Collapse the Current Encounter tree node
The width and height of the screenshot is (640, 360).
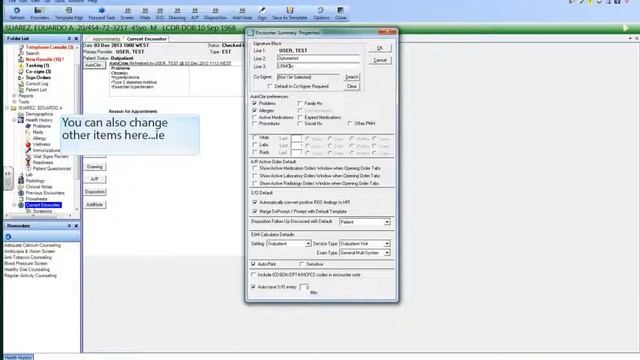coord(14,205)
